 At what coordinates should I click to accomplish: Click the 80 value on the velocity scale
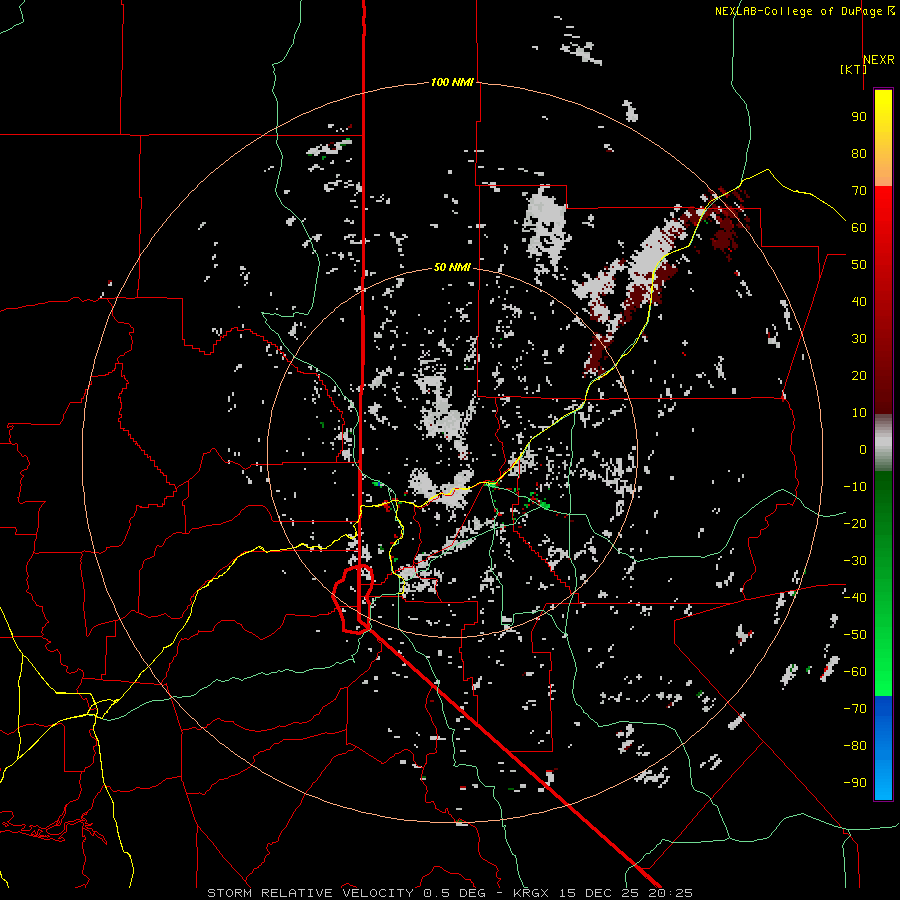click(859, 153)
